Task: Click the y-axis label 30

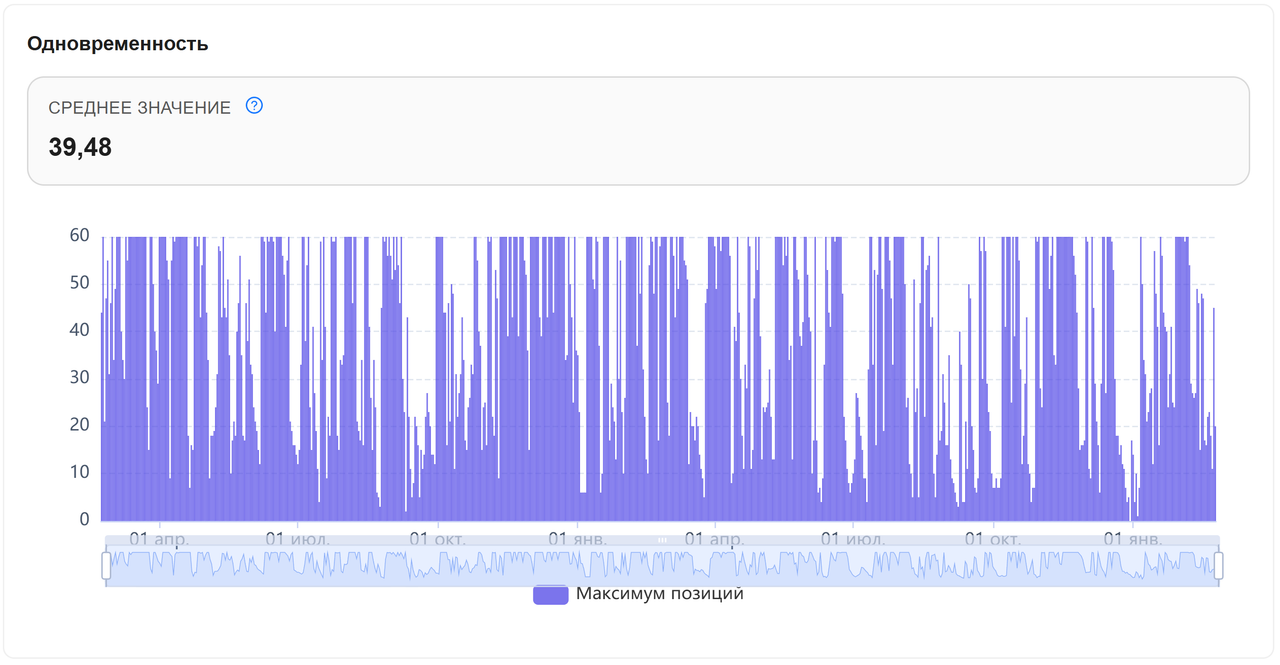Action: point(79,378)
